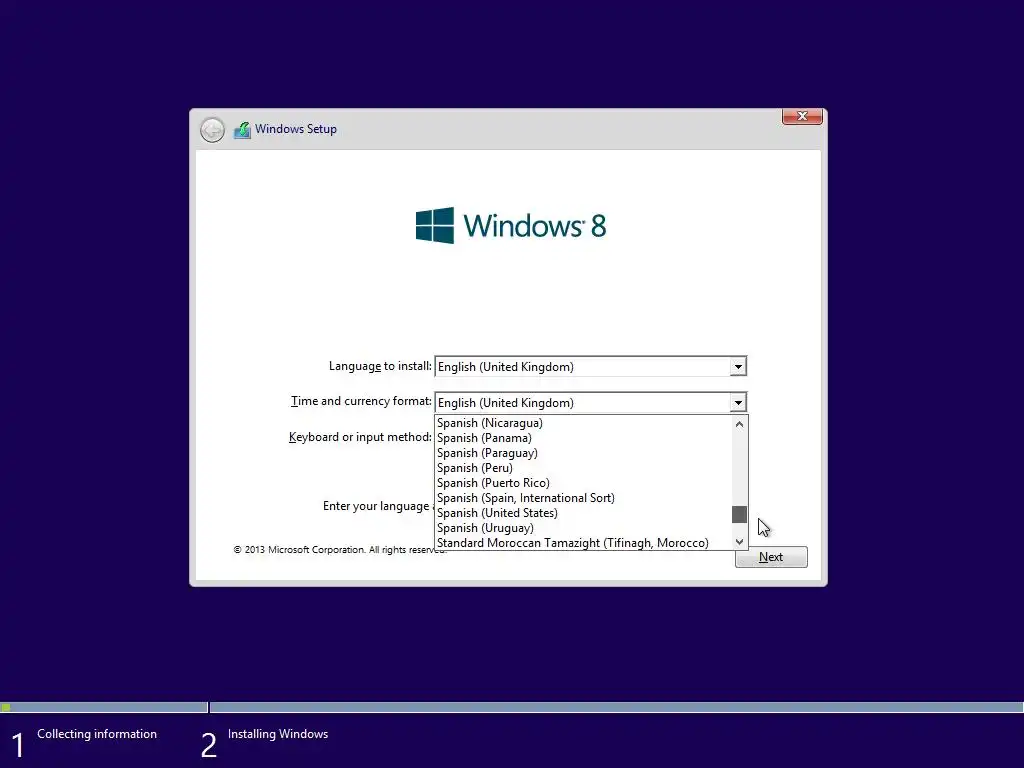1024x768 pixels.
Task: Select Spanish (Panama) from the list
Action: point(583,438)
